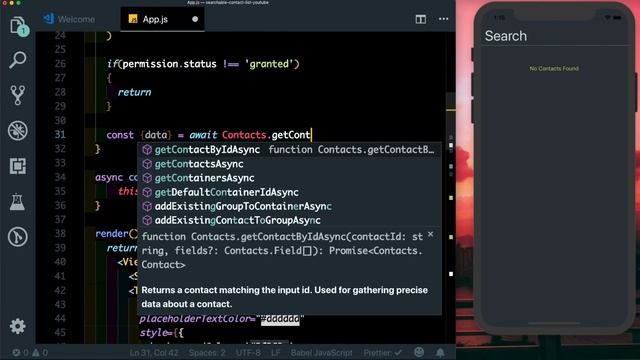The height and width of the screenshot is (360, 640).
Task: Click the suggestion documentation text
Action: click(284, 297)
